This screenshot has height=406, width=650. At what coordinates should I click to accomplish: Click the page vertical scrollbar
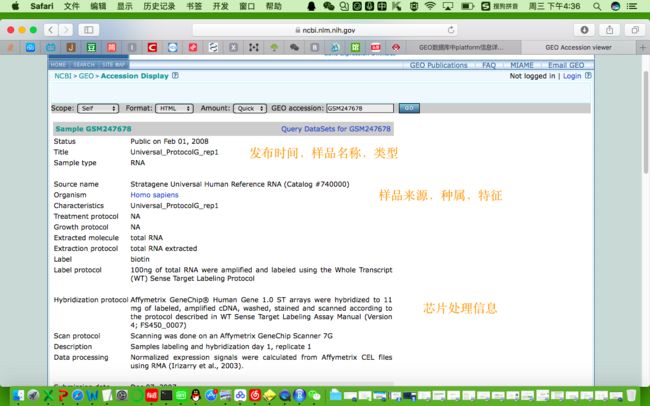coord(645,122)
